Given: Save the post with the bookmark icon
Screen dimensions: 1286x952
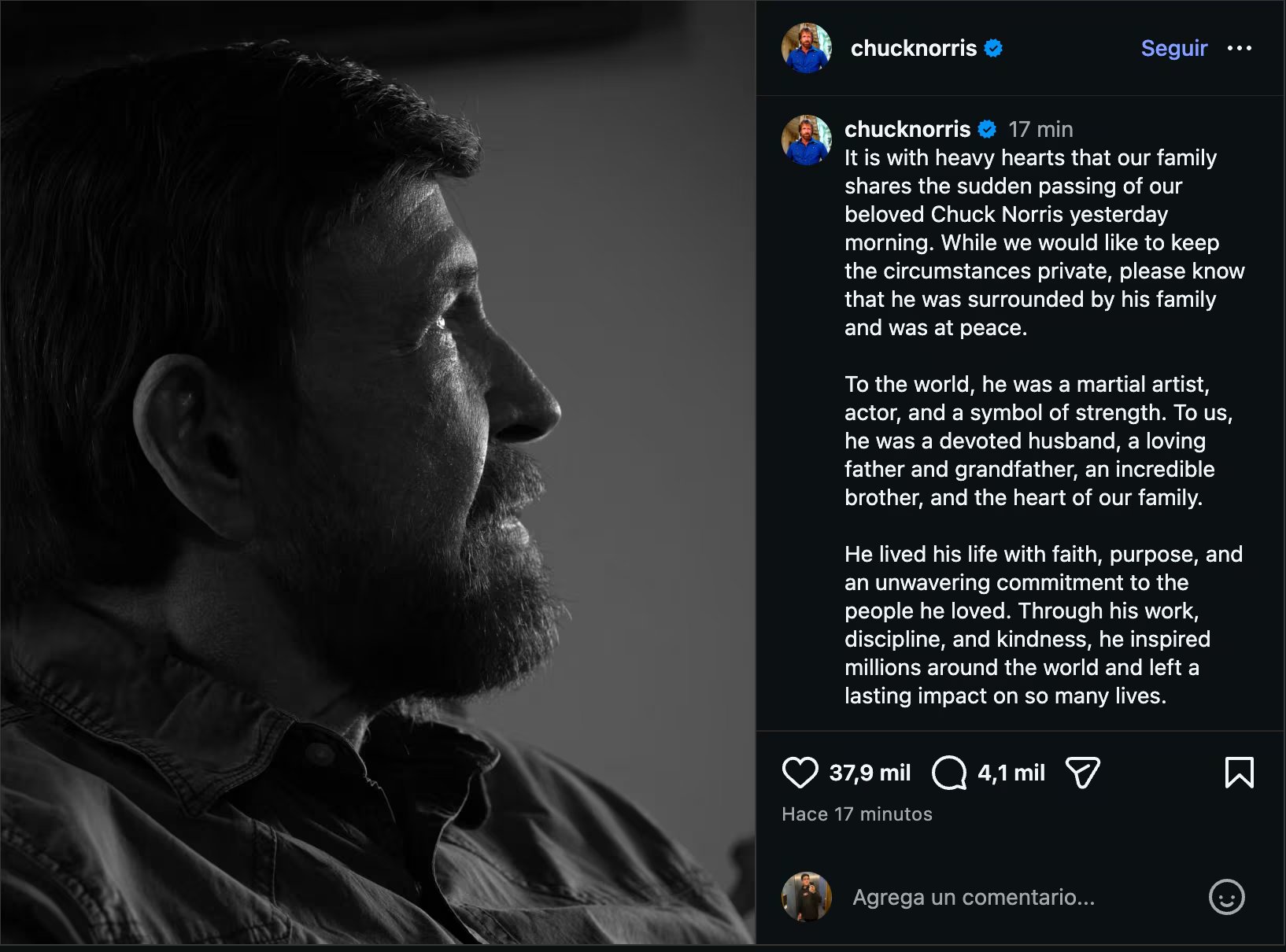Looking at the screenshot, I should tap(1240, 773).
